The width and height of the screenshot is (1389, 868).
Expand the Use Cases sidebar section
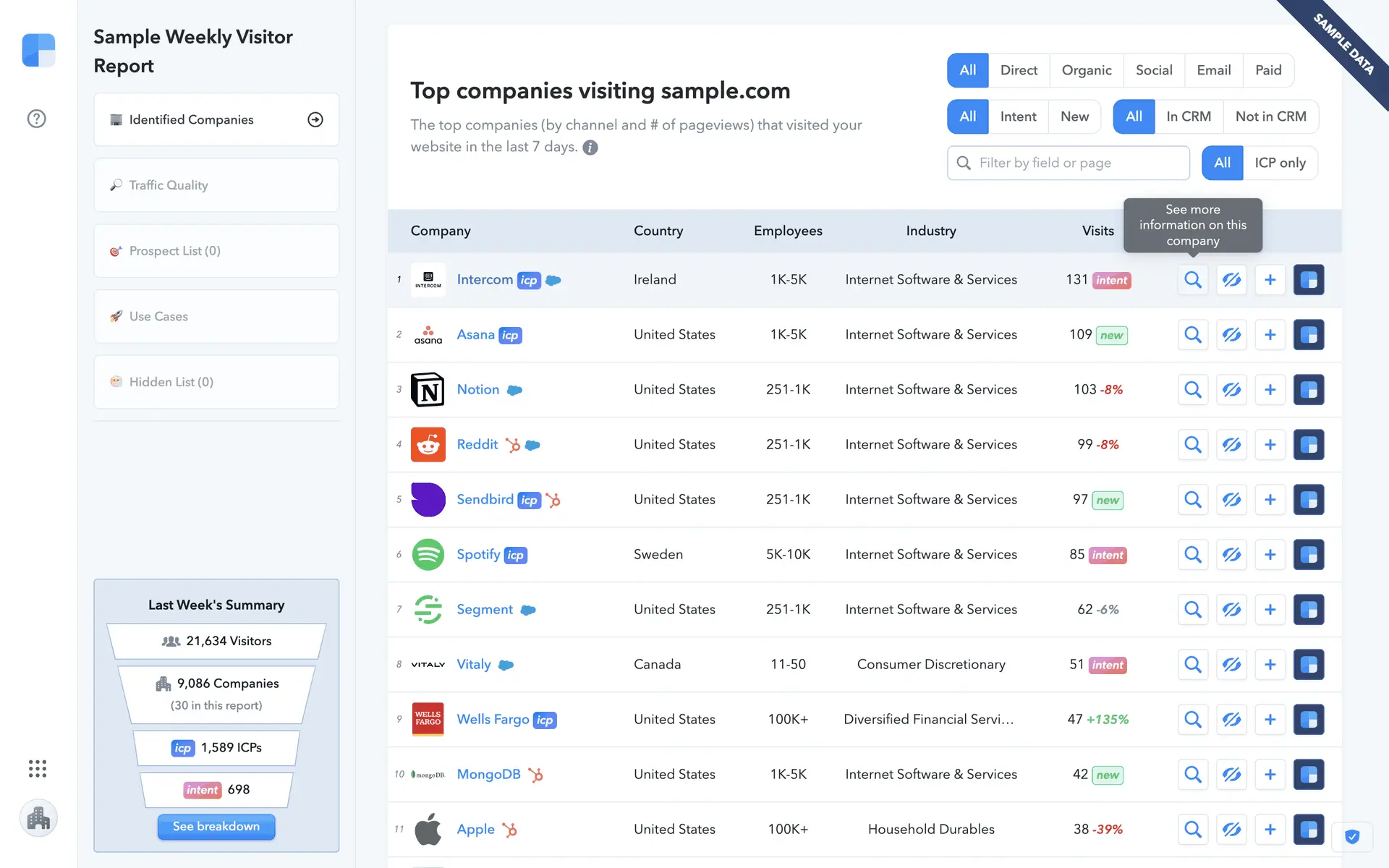(x=216, y=316)
